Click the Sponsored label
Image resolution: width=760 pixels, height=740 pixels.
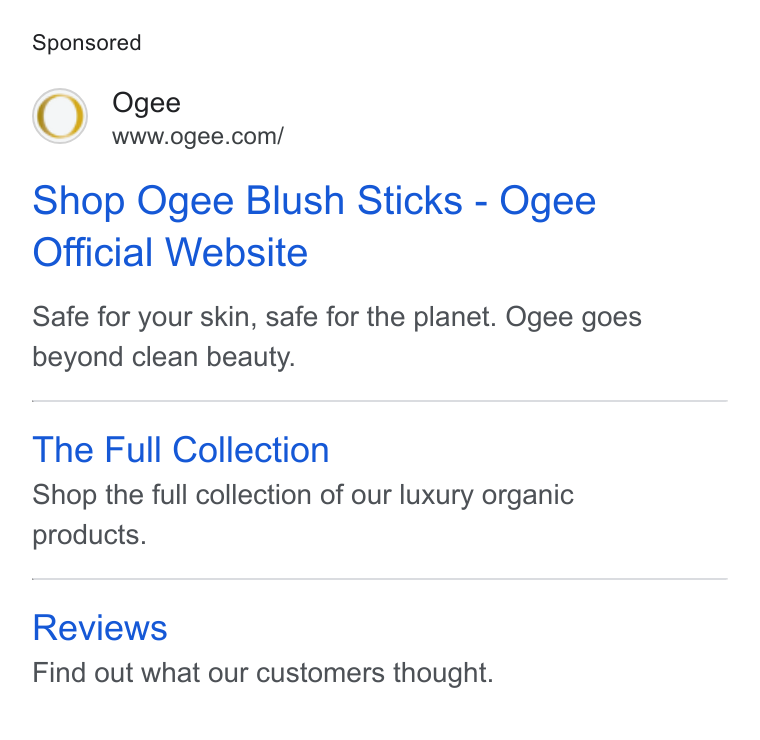87,43
